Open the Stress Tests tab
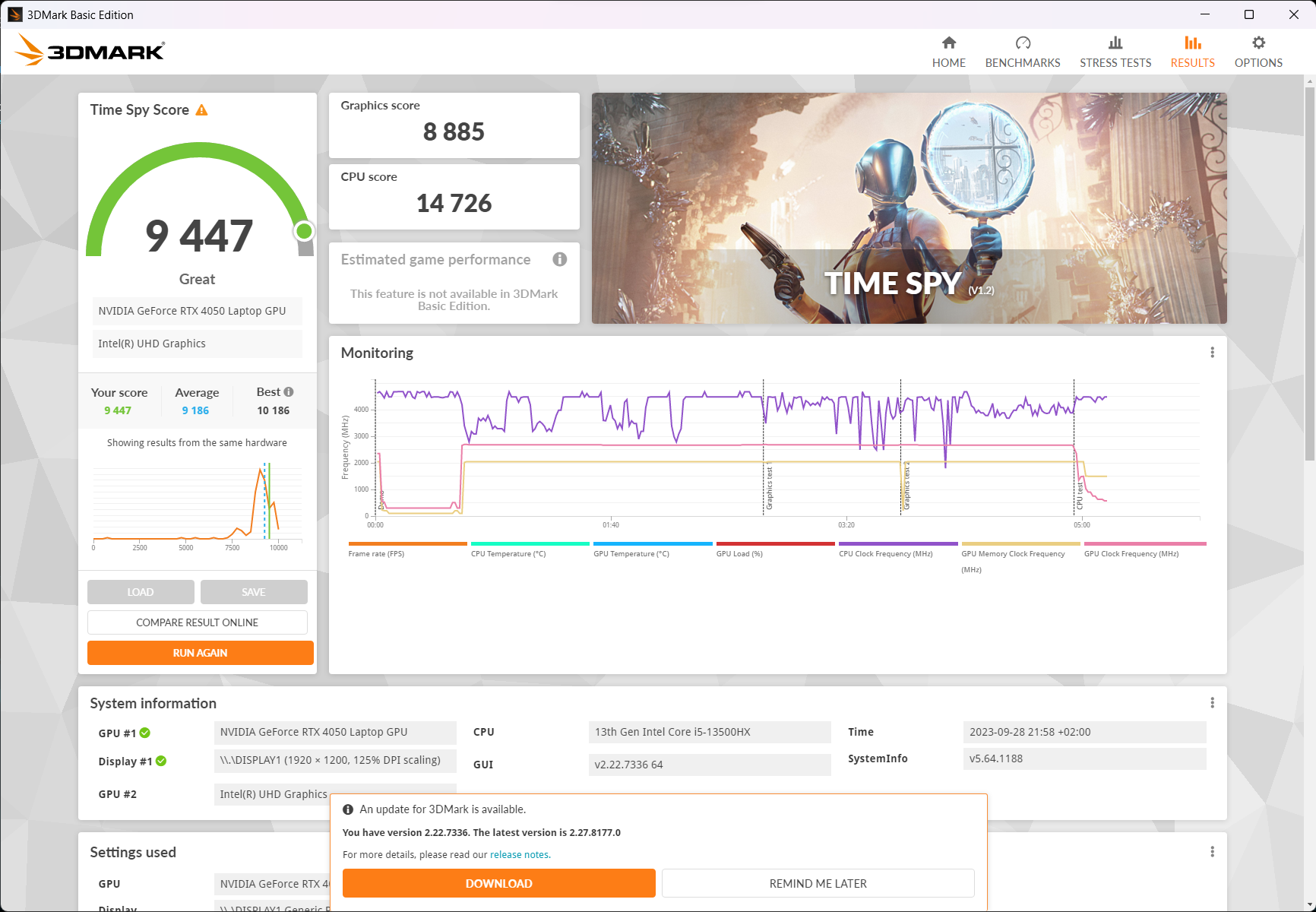 (1115, 52)
